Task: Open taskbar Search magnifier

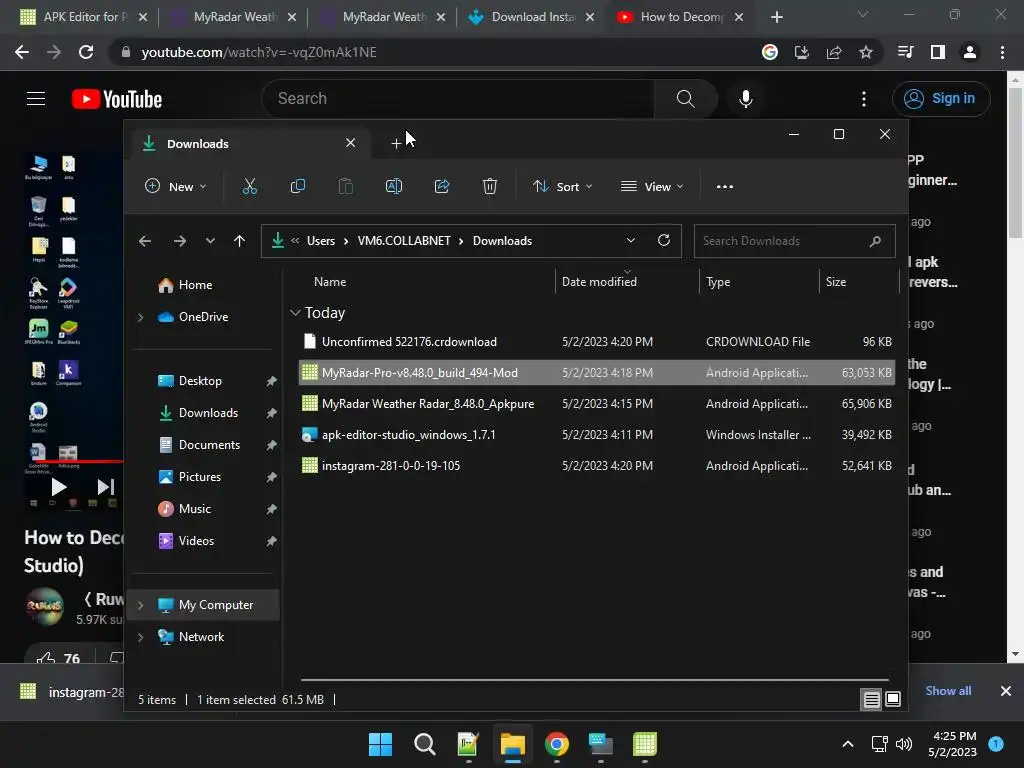Action: [x=424, y=744]
